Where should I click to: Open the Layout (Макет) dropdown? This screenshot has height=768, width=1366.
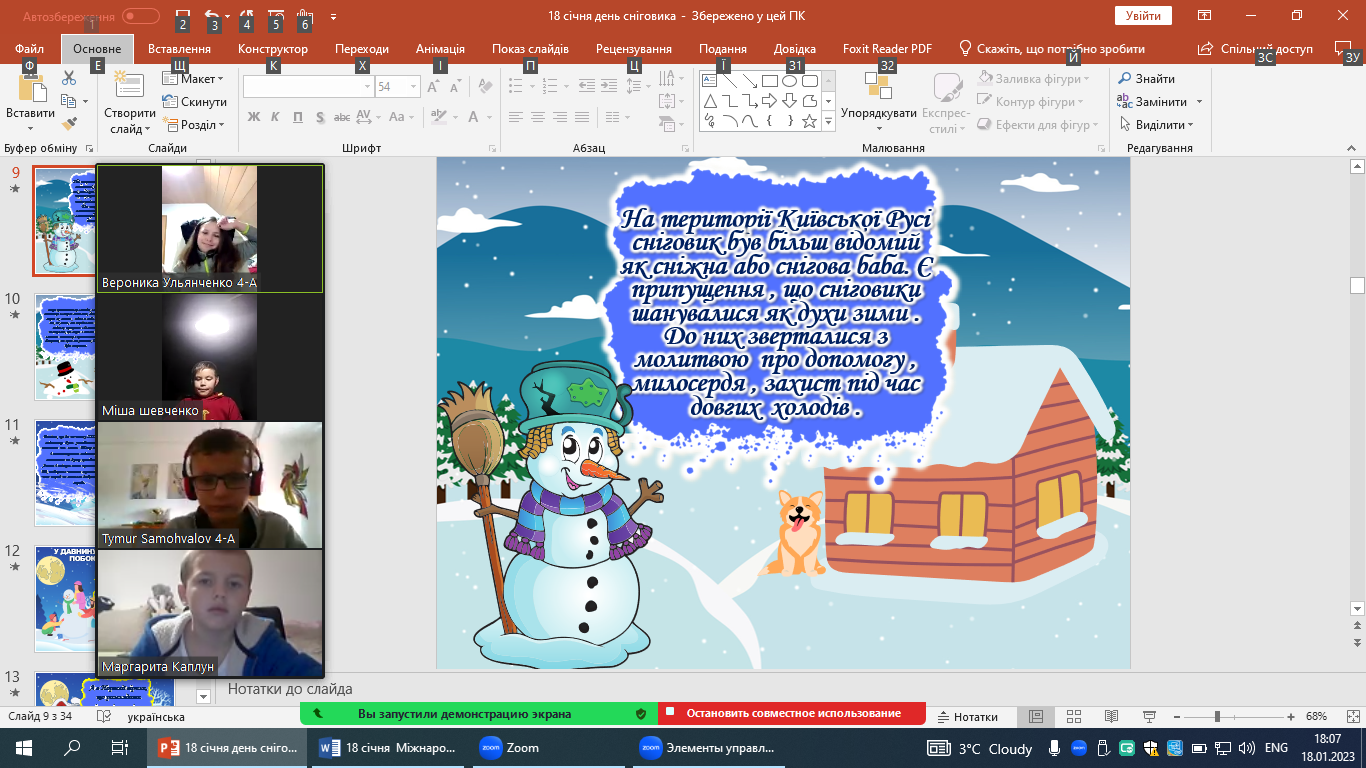click(197, 79)
